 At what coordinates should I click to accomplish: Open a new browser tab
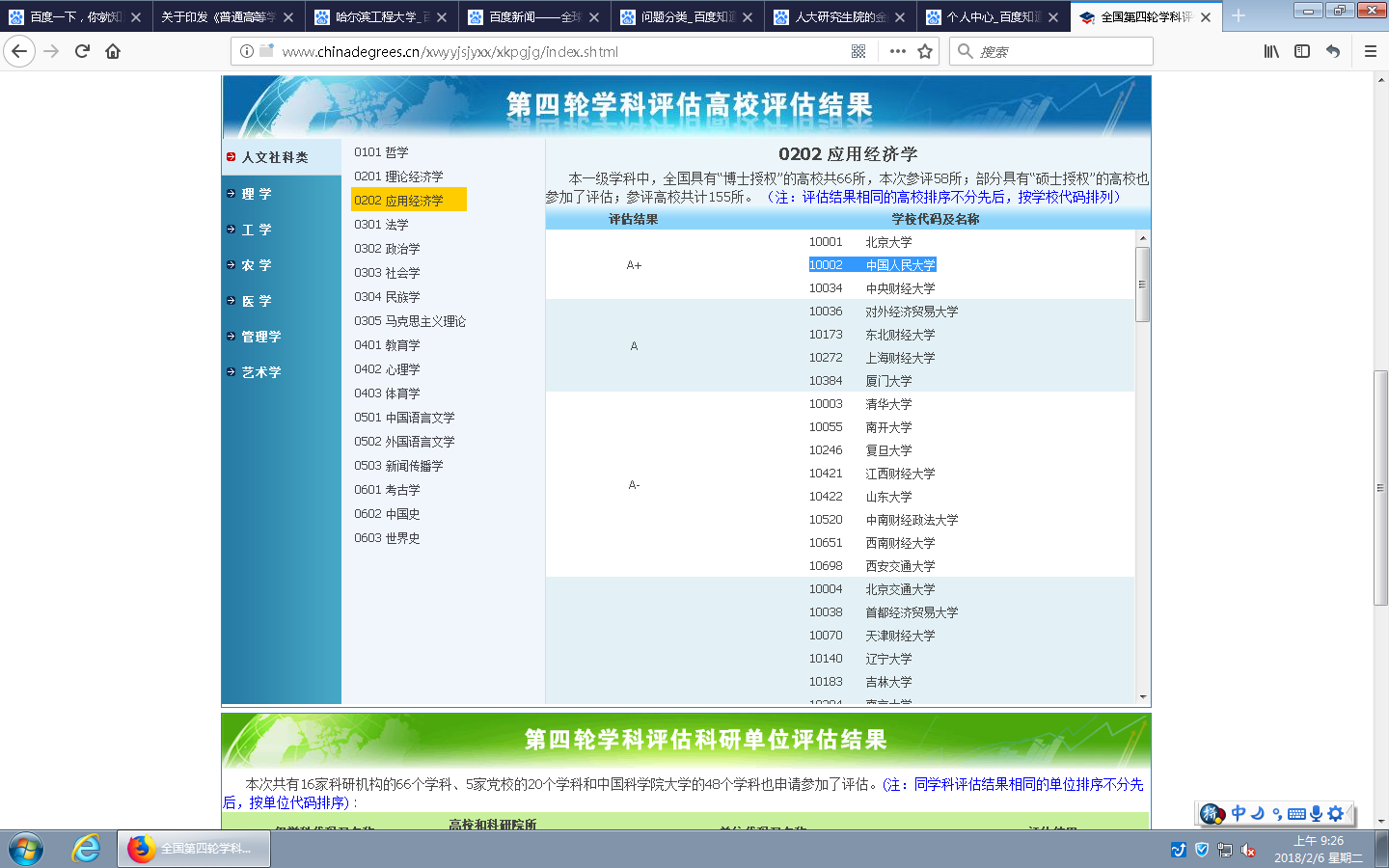point(1239,16)
